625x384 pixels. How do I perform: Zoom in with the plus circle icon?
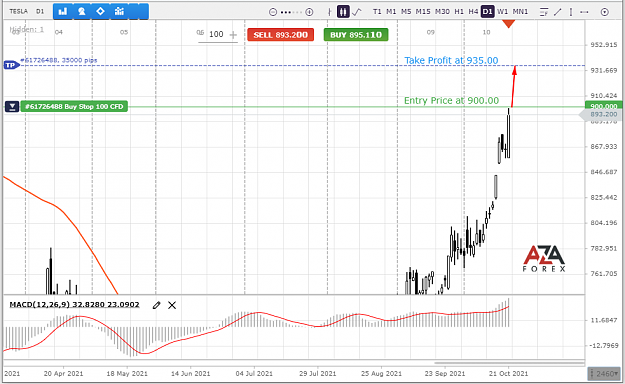[x=309, y=12]
